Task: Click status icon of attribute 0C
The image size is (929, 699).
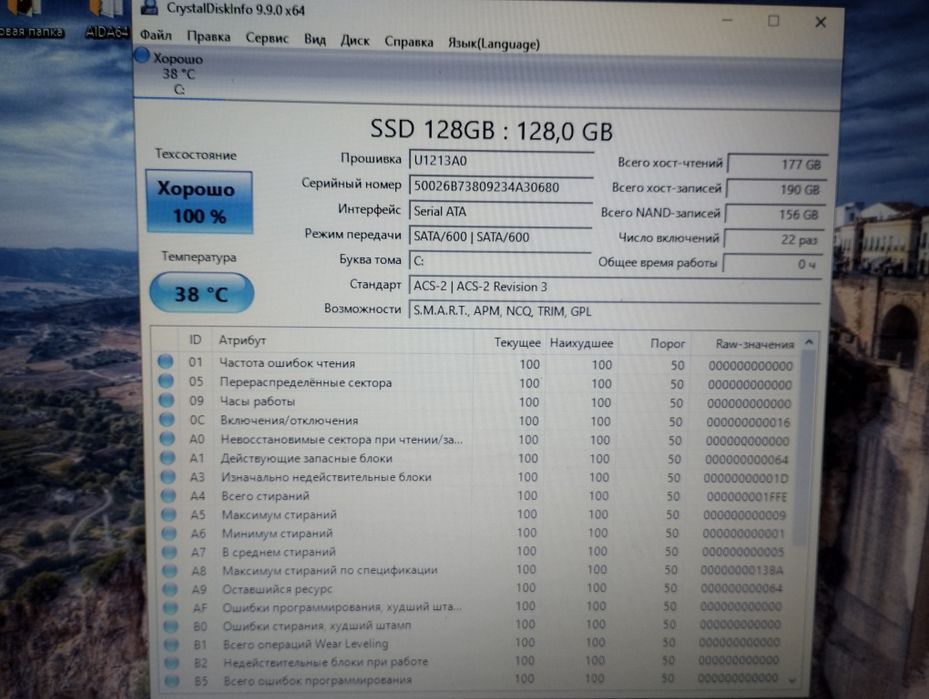Action: click(x=167, y=419)
